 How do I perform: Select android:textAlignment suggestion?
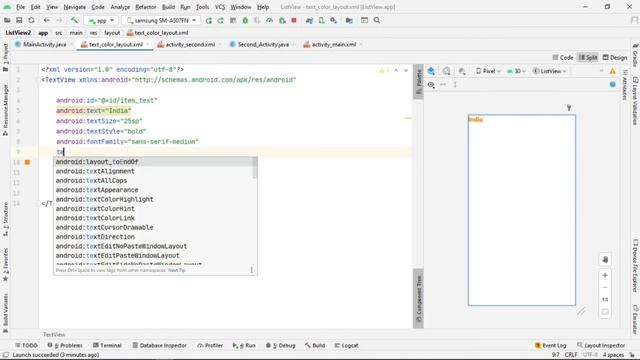153,171
